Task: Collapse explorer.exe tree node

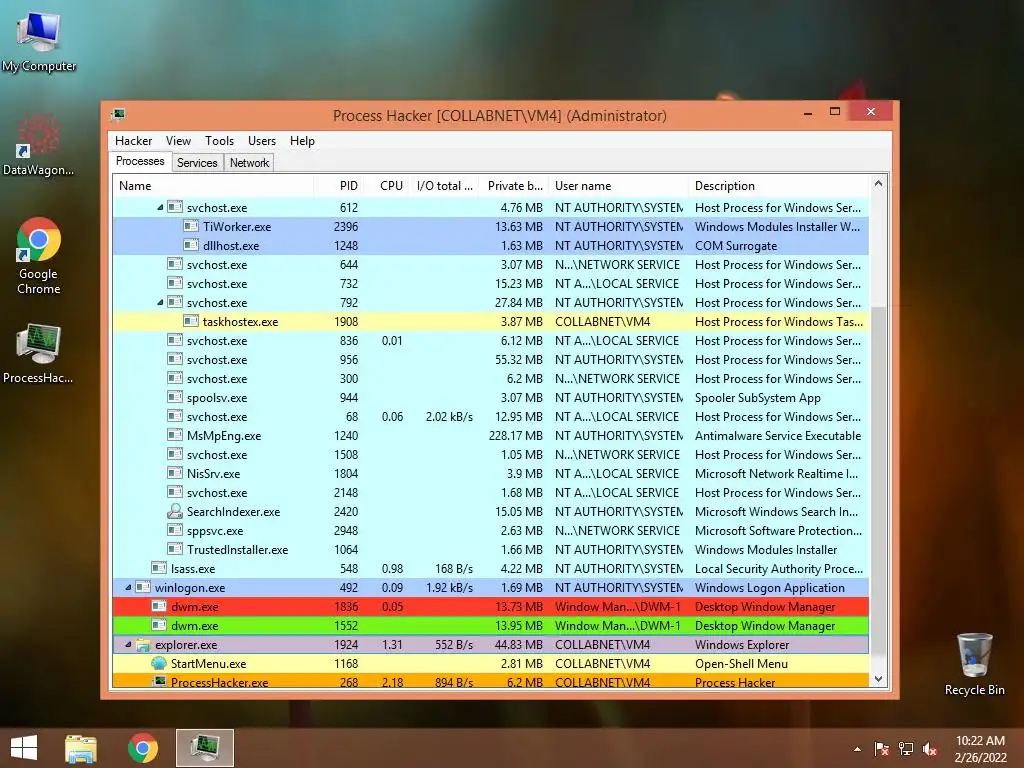Action: (129, 645)
